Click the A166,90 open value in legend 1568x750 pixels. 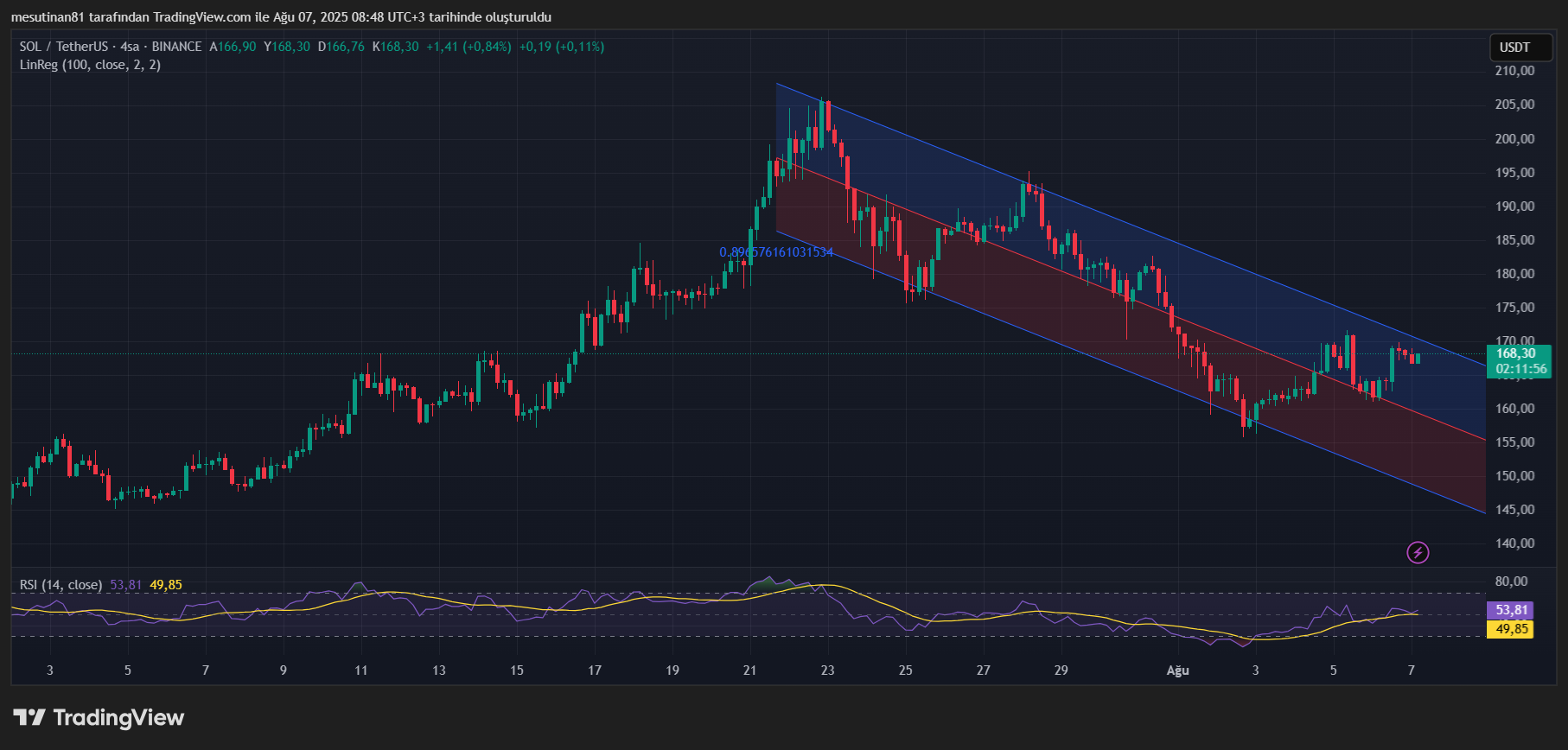(233, 47)
